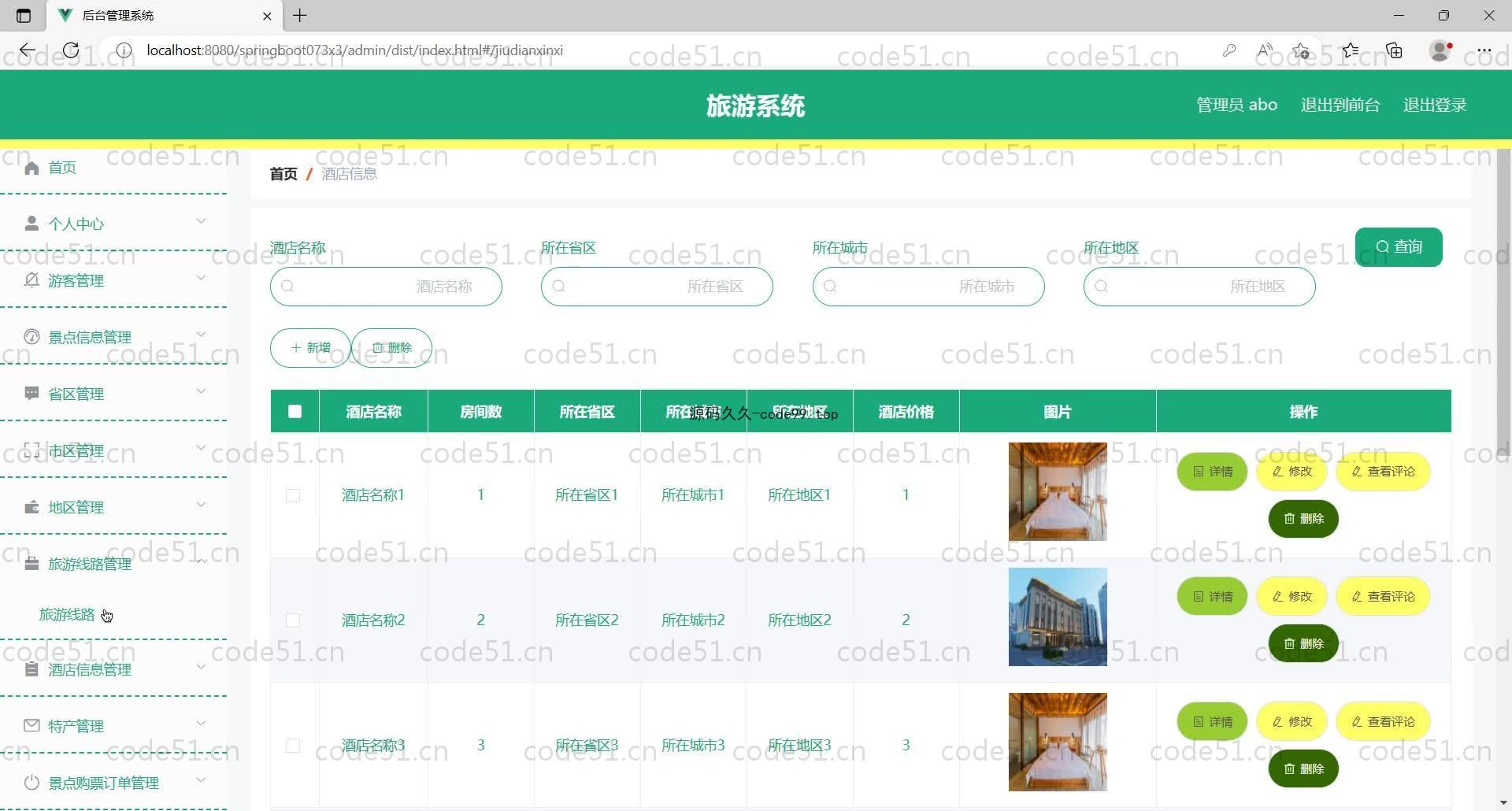The height and width of the screenshot is (811, 1512).
Task: Click the 删除 batch delete button above table
Action: click(x=391, y=348)
